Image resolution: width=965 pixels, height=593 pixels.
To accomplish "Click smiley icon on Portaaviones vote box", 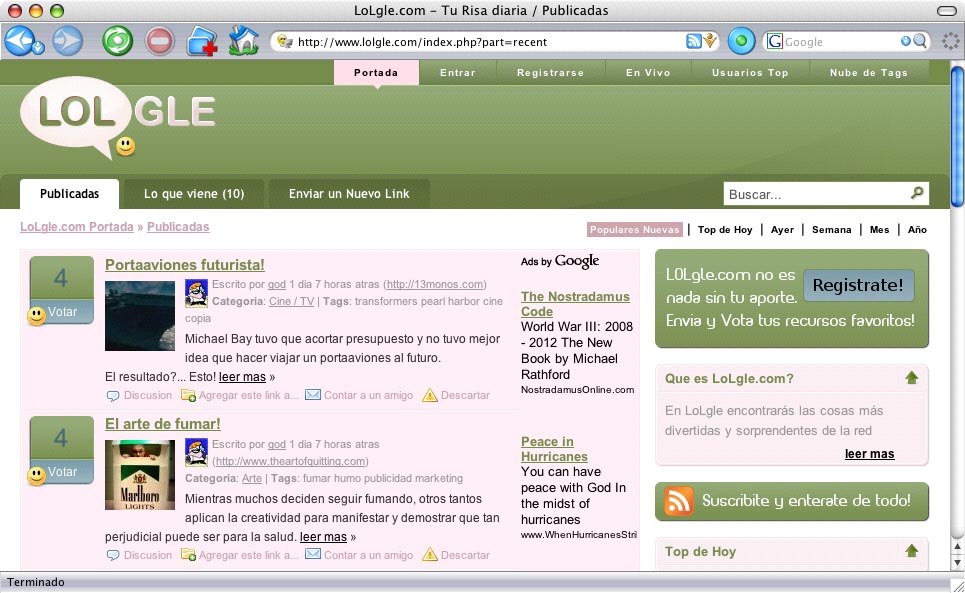I will pyautogui.click(x=36, y=316).
